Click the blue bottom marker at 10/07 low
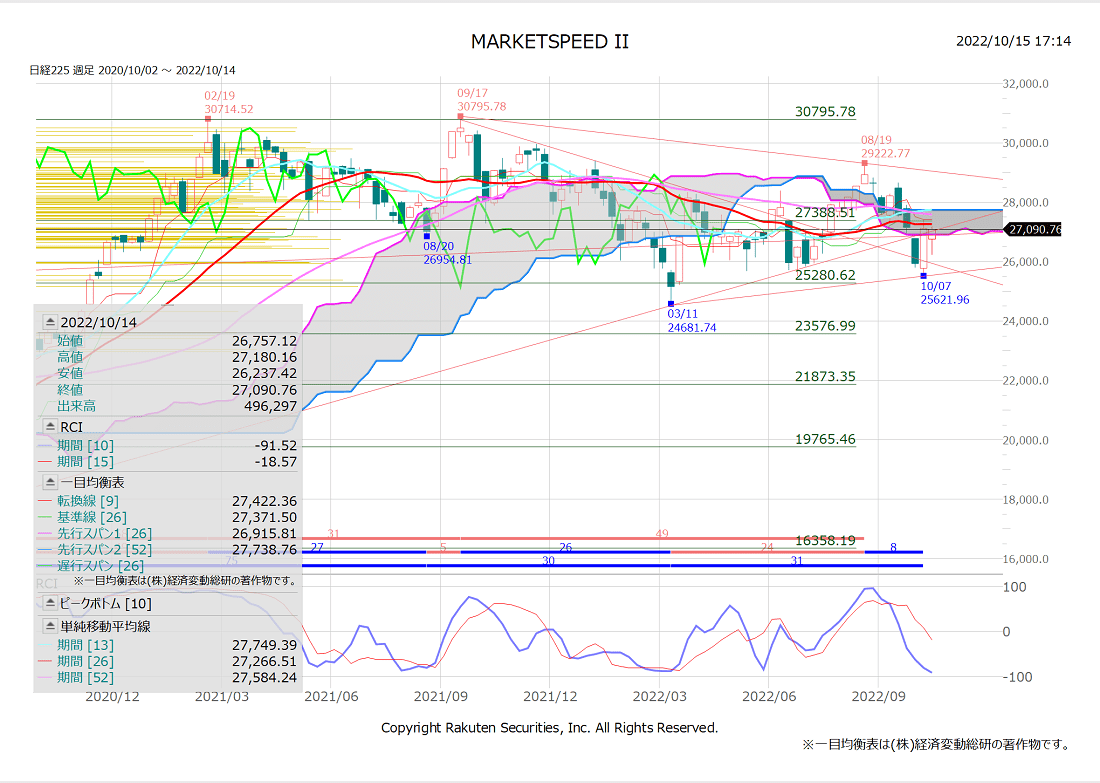 [x=923, y=276]
